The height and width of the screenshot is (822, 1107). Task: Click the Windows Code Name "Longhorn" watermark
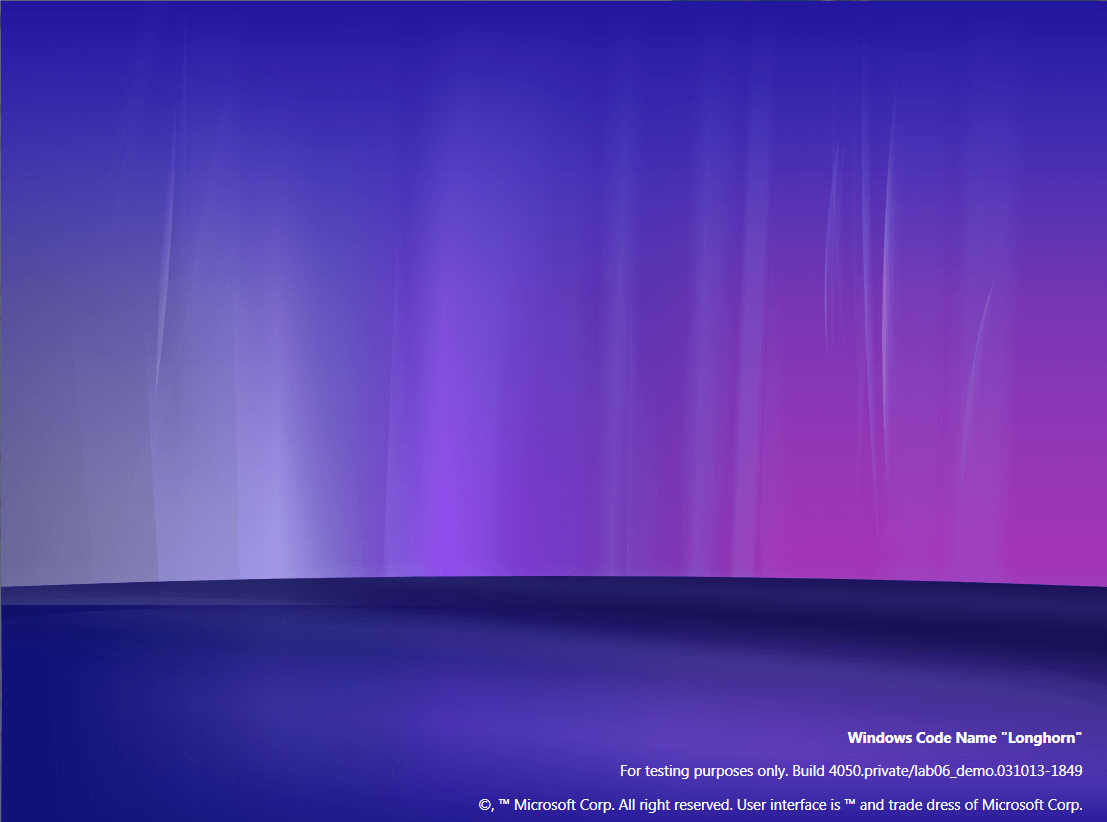pyautogui.click(x=965, y=738)
